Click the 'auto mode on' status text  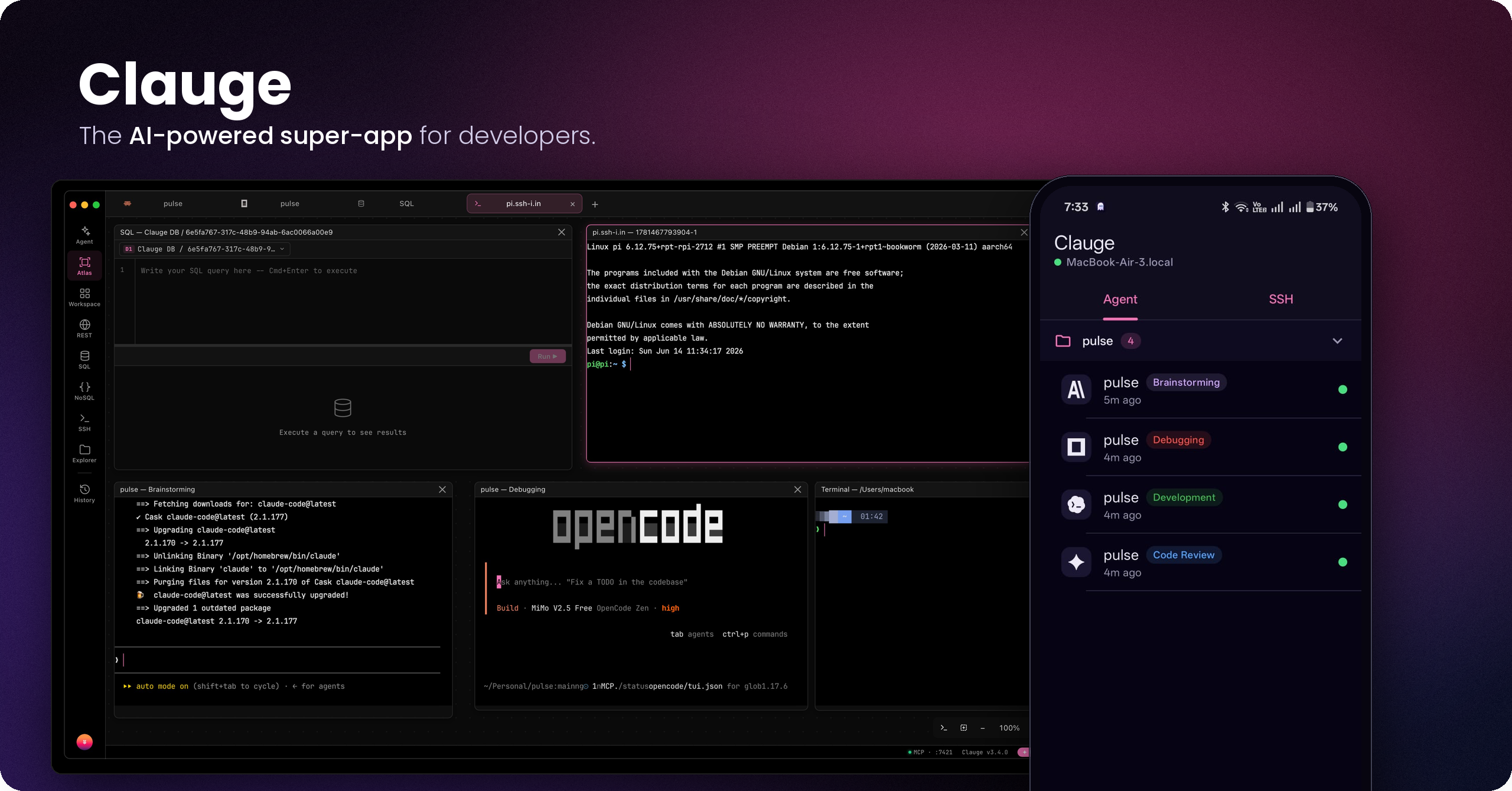tap(162, 686)
